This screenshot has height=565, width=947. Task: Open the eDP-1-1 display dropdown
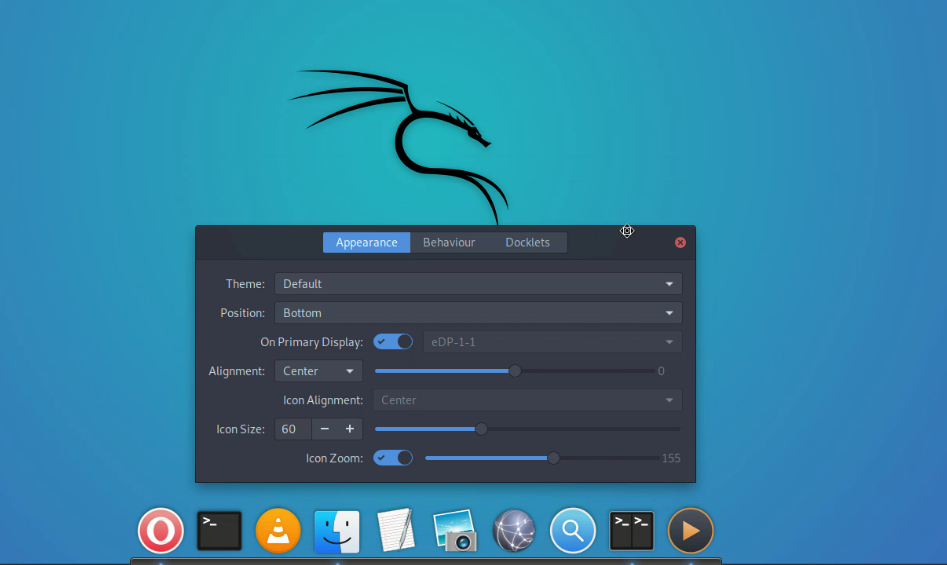click(553, 342)
